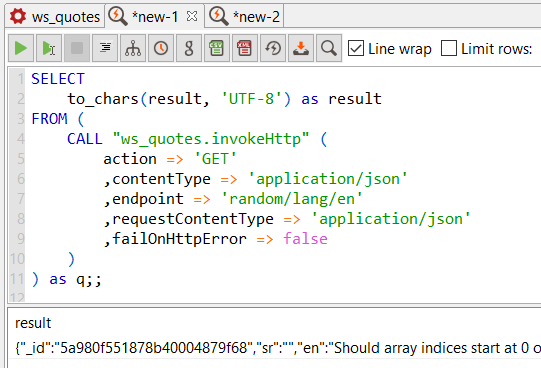The height and width of the screenshot is (368, 541).
Task: Click the false value on line 9
Action: [305, 239]
